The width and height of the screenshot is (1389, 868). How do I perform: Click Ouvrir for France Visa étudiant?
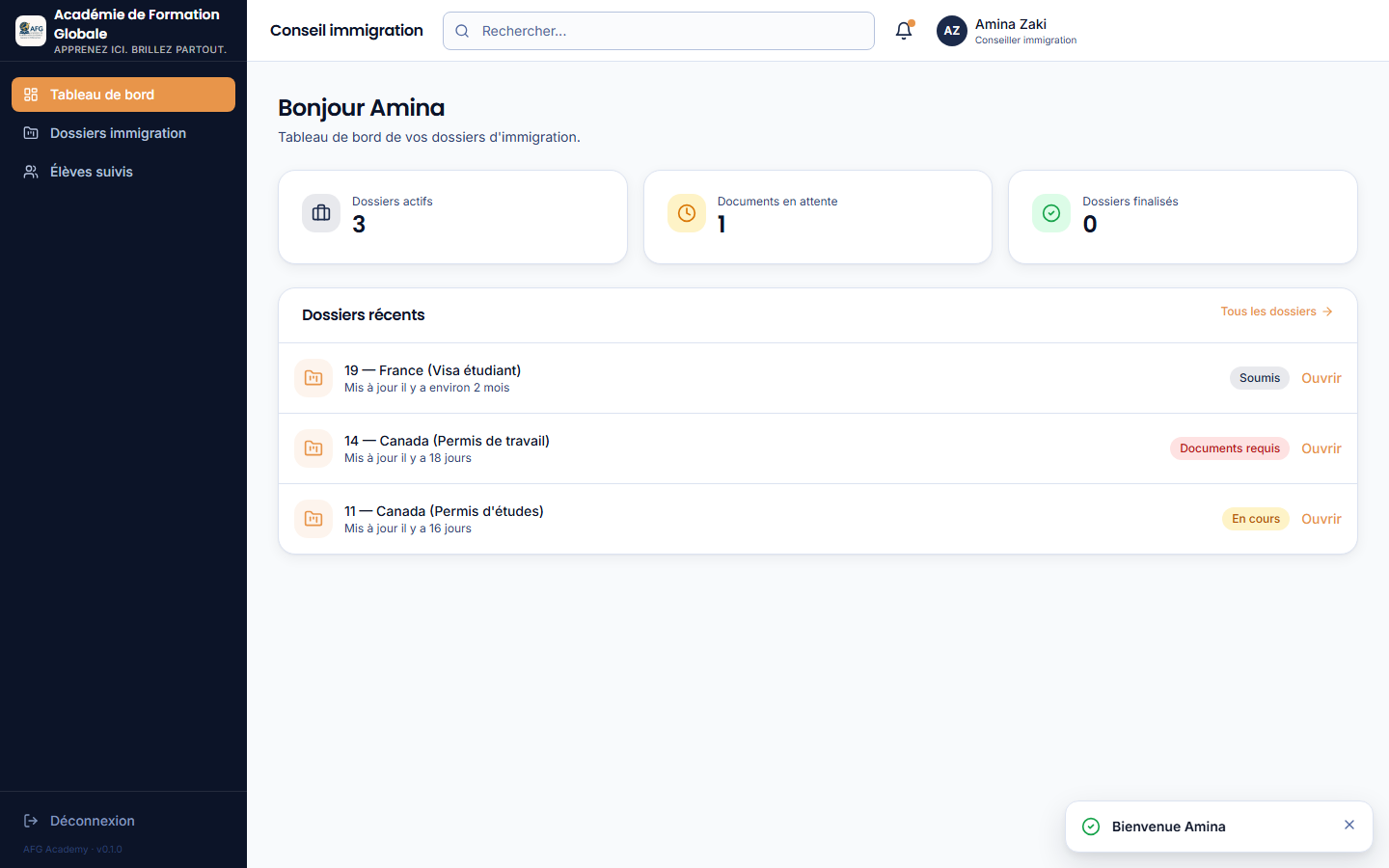[x=1321, y=378]
